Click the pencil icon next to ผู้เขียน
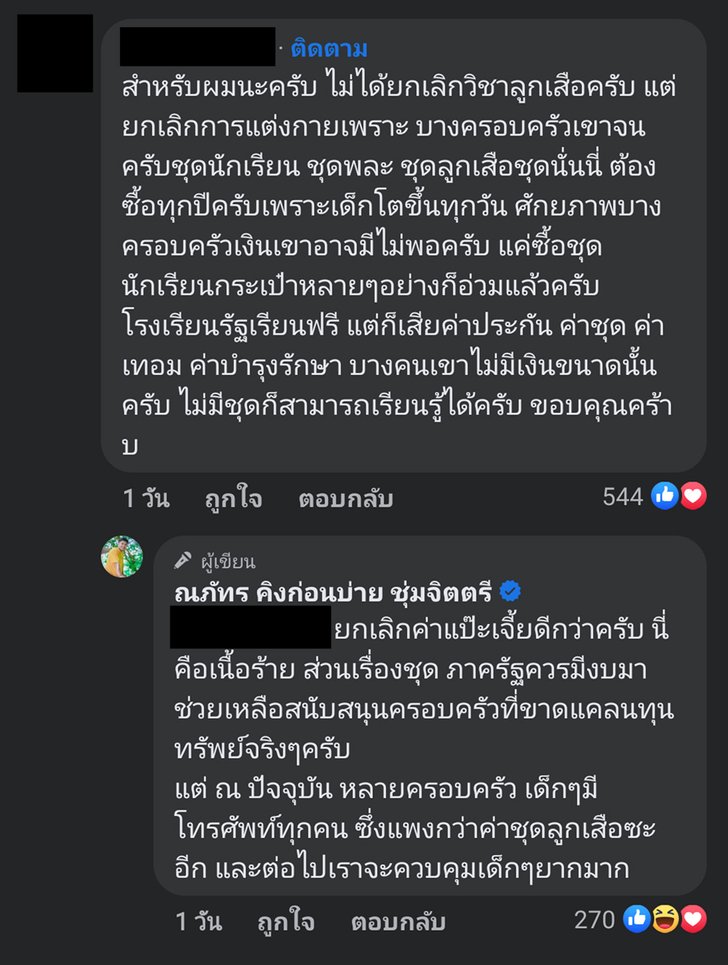Image resolution: width=728 pixels, height=965 pixels. pyautogui.click(x=182, y=560)
